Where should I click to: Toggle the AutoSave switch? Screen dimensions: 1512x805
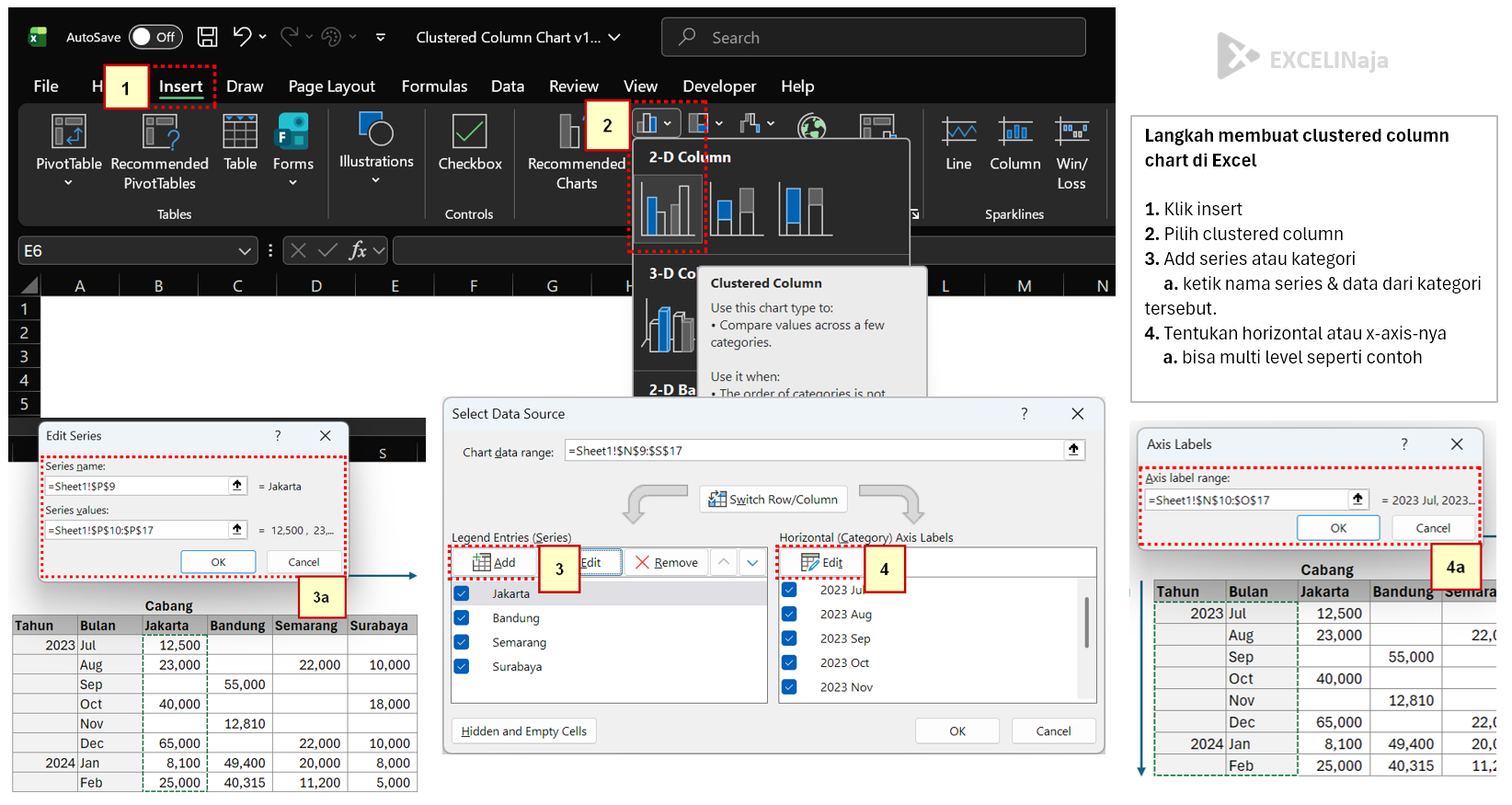[155, 37]
